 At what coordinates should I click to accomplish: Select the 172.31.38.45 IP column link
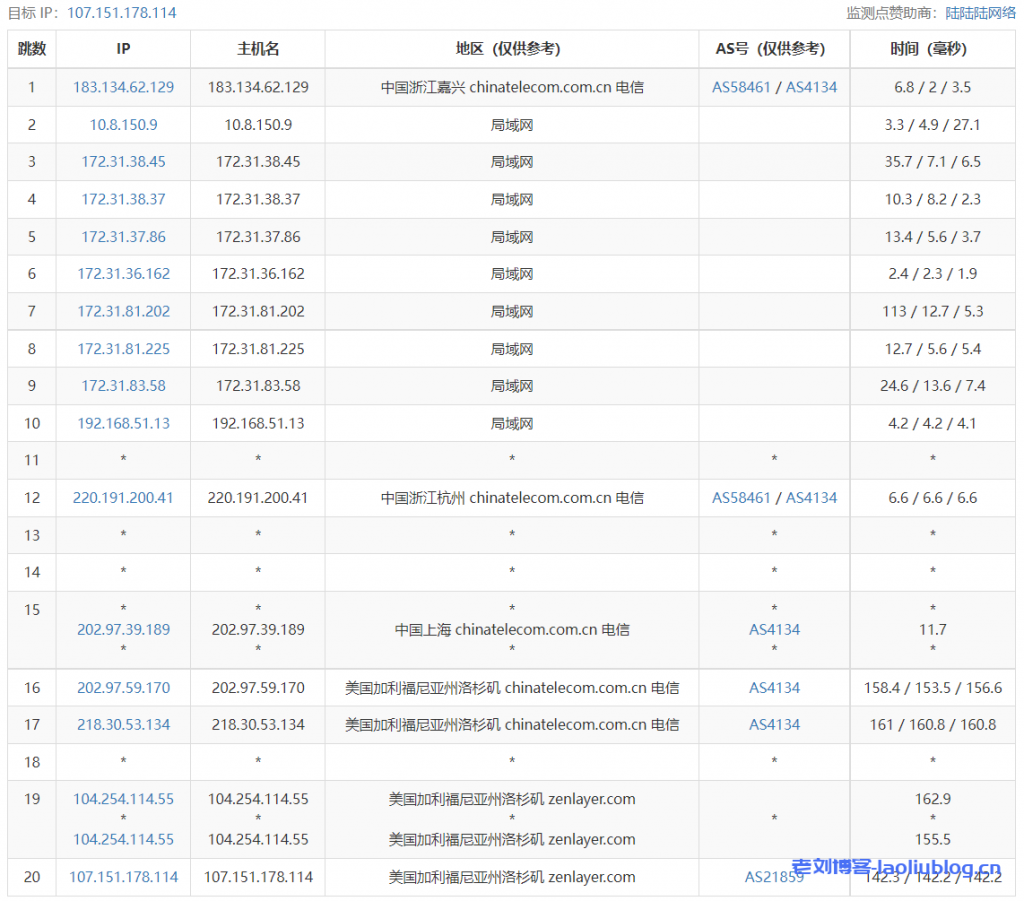click(123, 162)
